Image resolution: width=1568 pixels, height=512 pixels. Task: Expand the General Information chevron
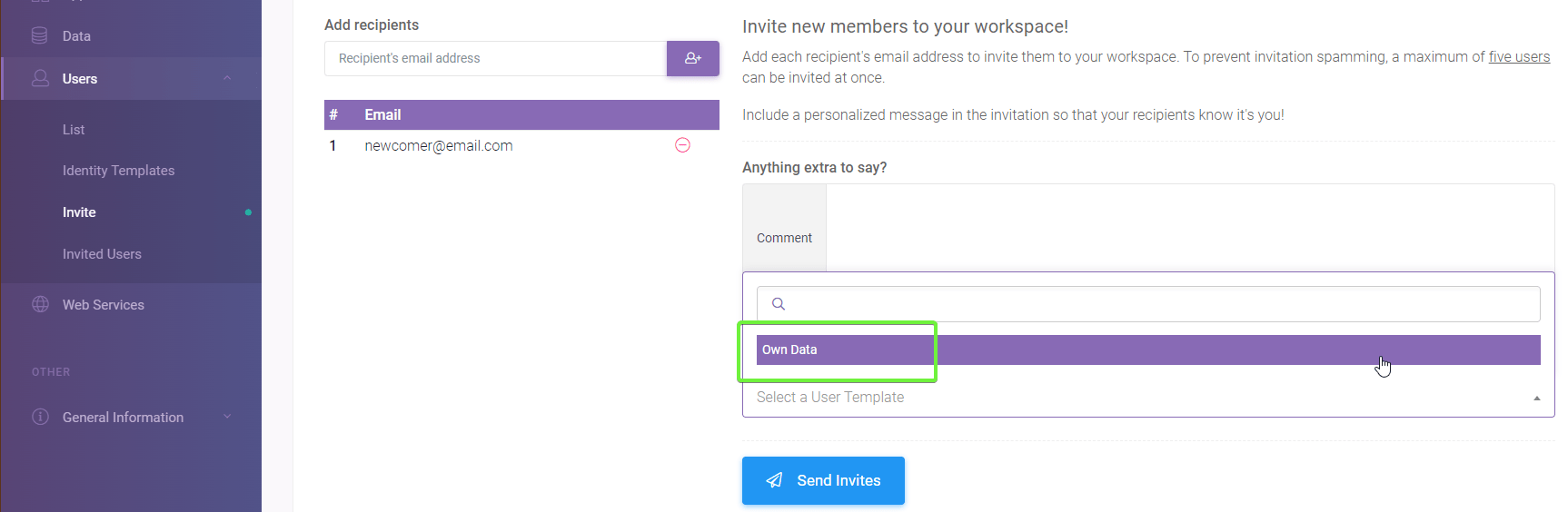coord(227,417)
